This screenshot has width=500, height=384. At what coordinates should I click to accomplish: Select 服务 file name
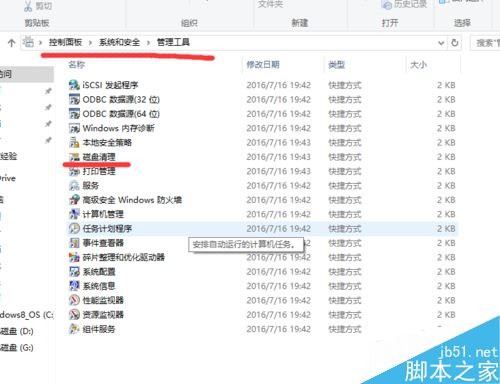(x=91, y=185)
